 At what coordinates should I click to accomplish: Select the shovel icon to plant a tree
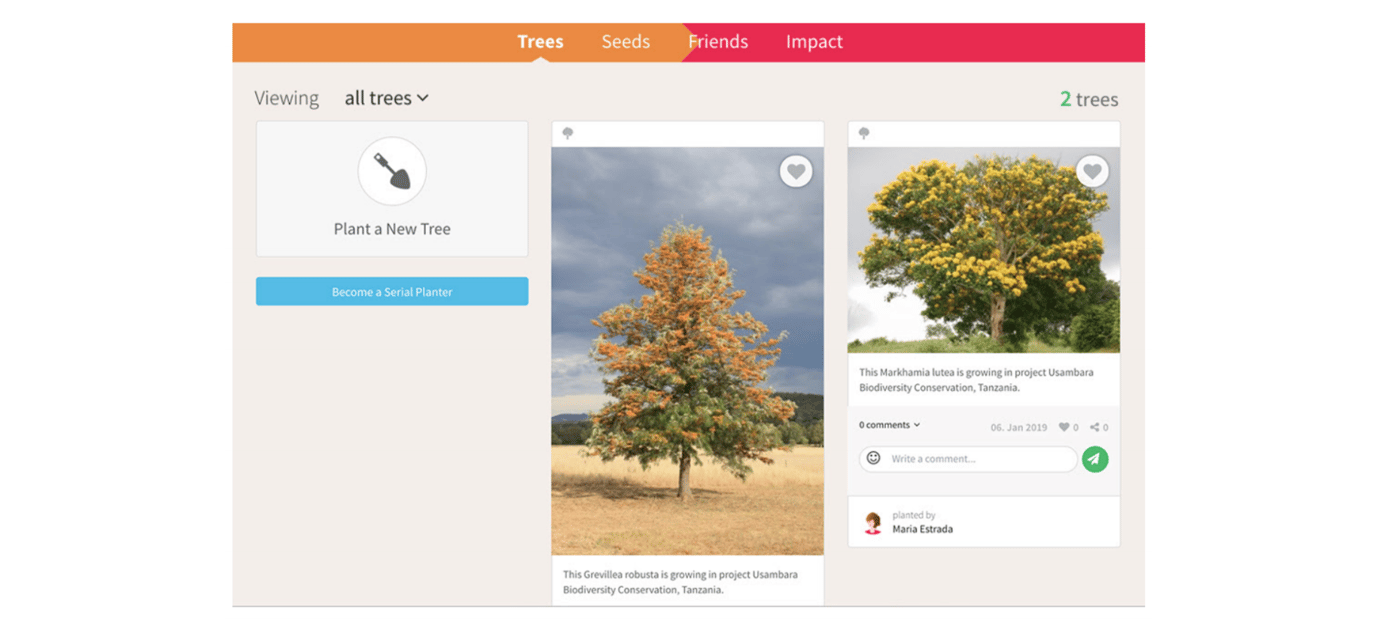pyautogui.click(x=391, y=171)
